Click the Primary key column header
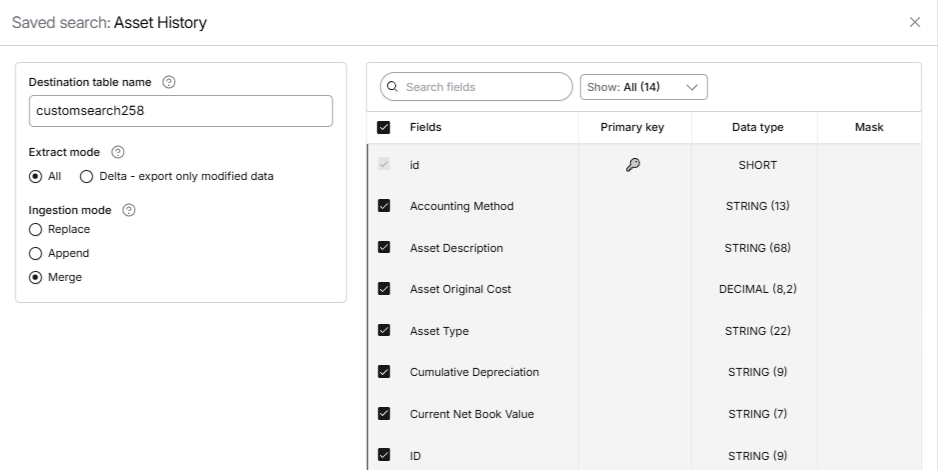The image size is (938, 470). [632, 127]
